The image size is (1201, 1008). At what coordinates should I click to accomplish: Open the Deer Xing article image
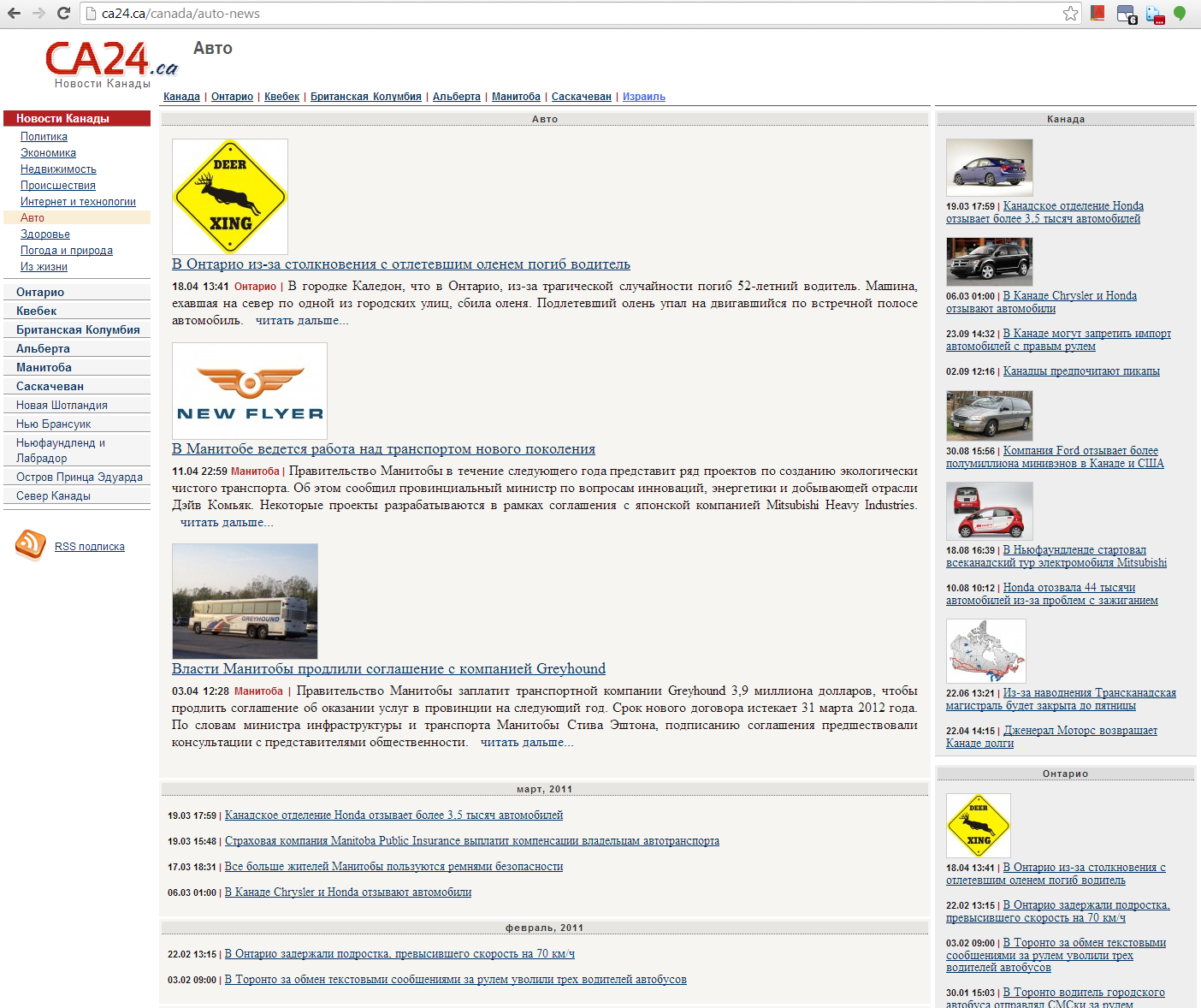(x=230, y=197)
